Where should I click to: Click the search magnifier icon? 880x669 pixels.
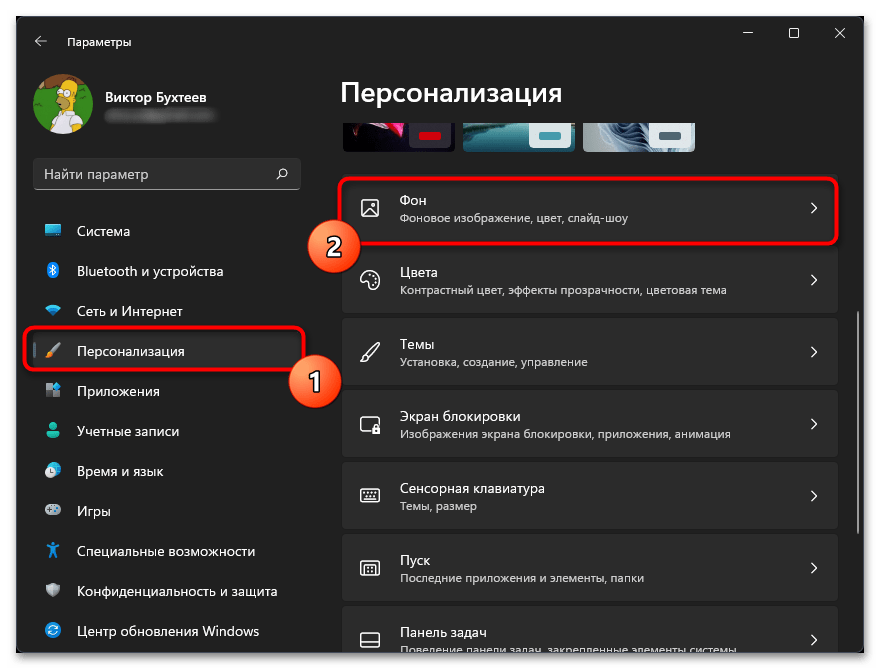coord(282,174)
